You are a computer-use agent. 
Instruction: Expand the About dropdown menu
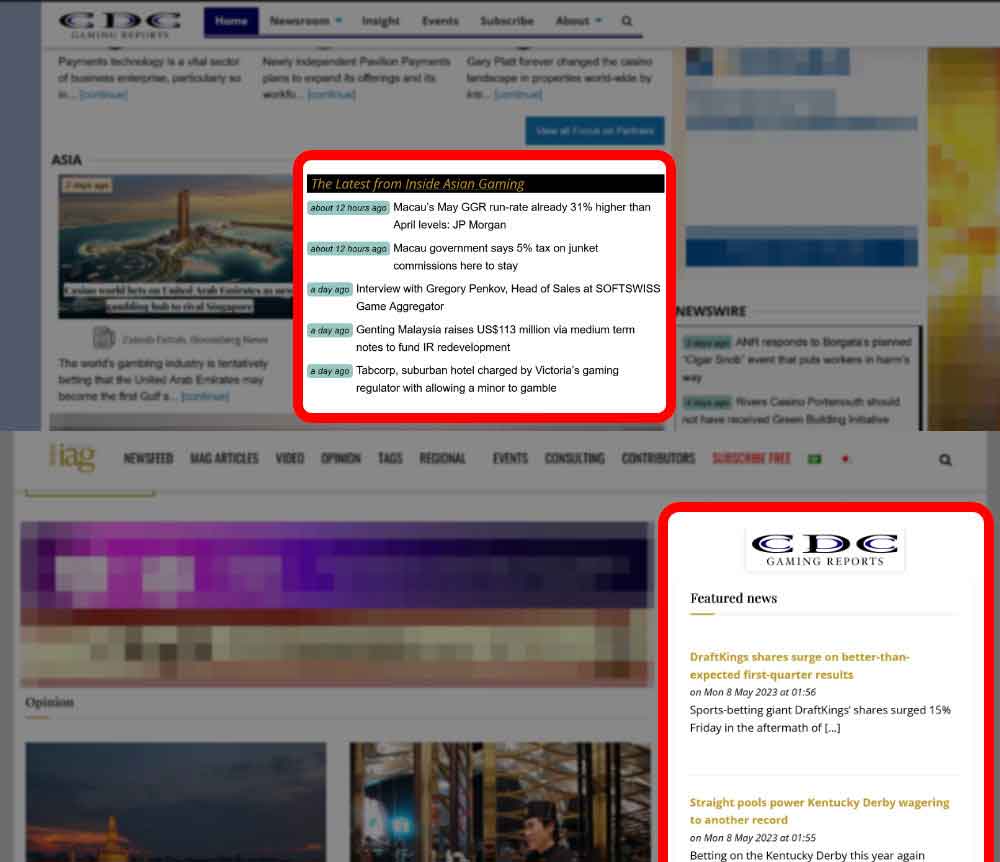[578, 21]
